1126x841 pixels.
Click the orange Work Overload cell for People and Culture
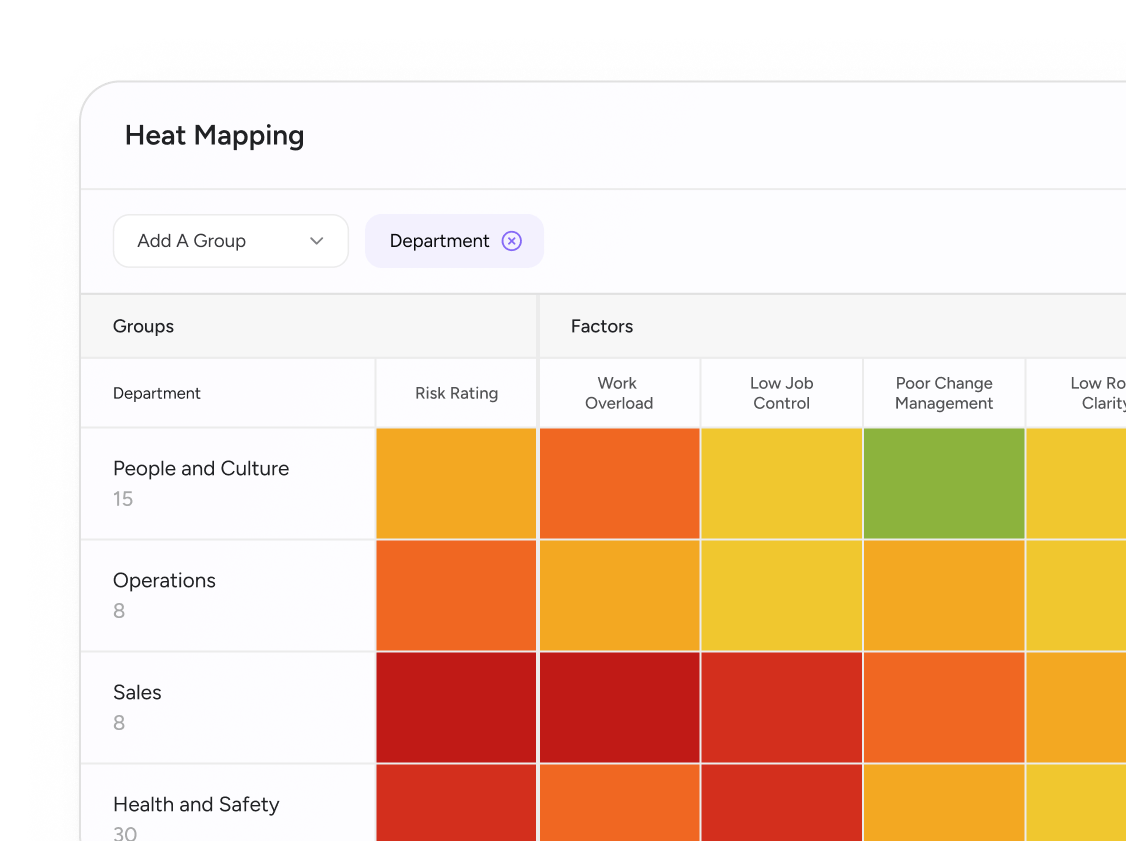618,483
